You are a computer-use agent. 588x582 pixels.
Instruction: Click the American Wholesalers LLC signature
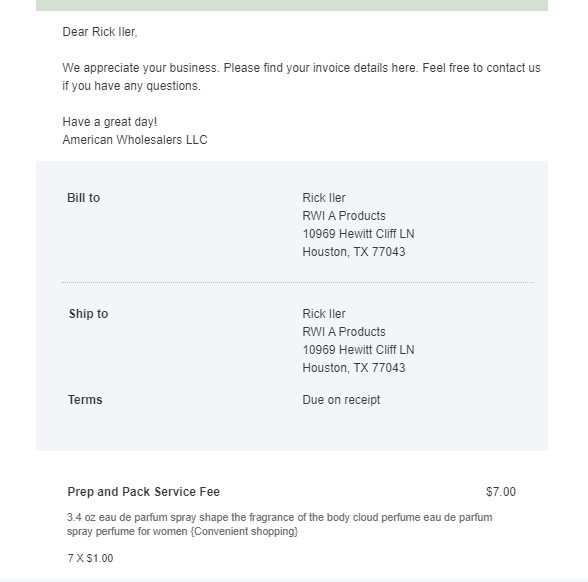135,140
